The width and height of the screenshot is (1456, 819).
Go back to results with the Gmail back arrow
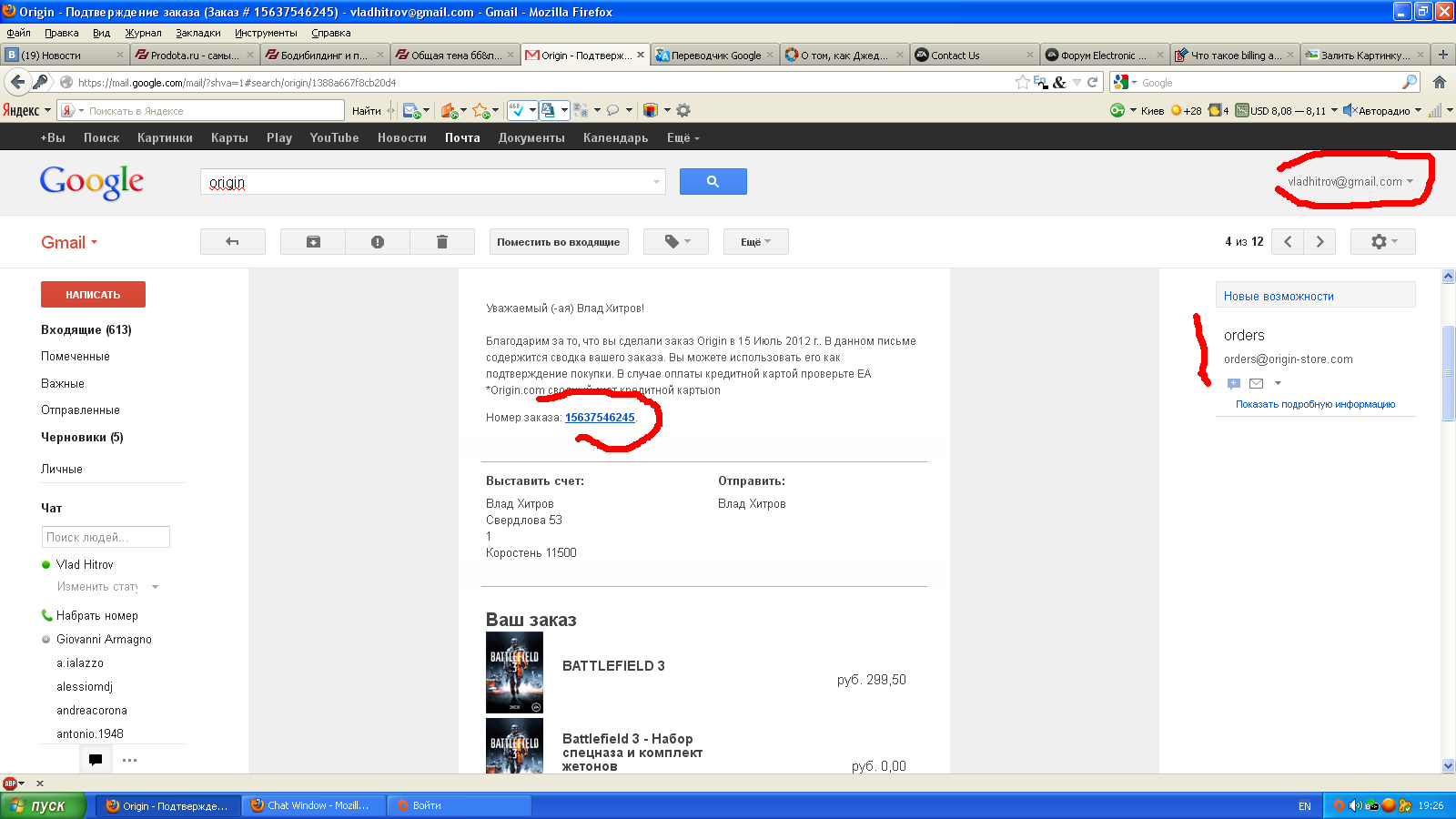pyautogui.click(x=232, y=241)
